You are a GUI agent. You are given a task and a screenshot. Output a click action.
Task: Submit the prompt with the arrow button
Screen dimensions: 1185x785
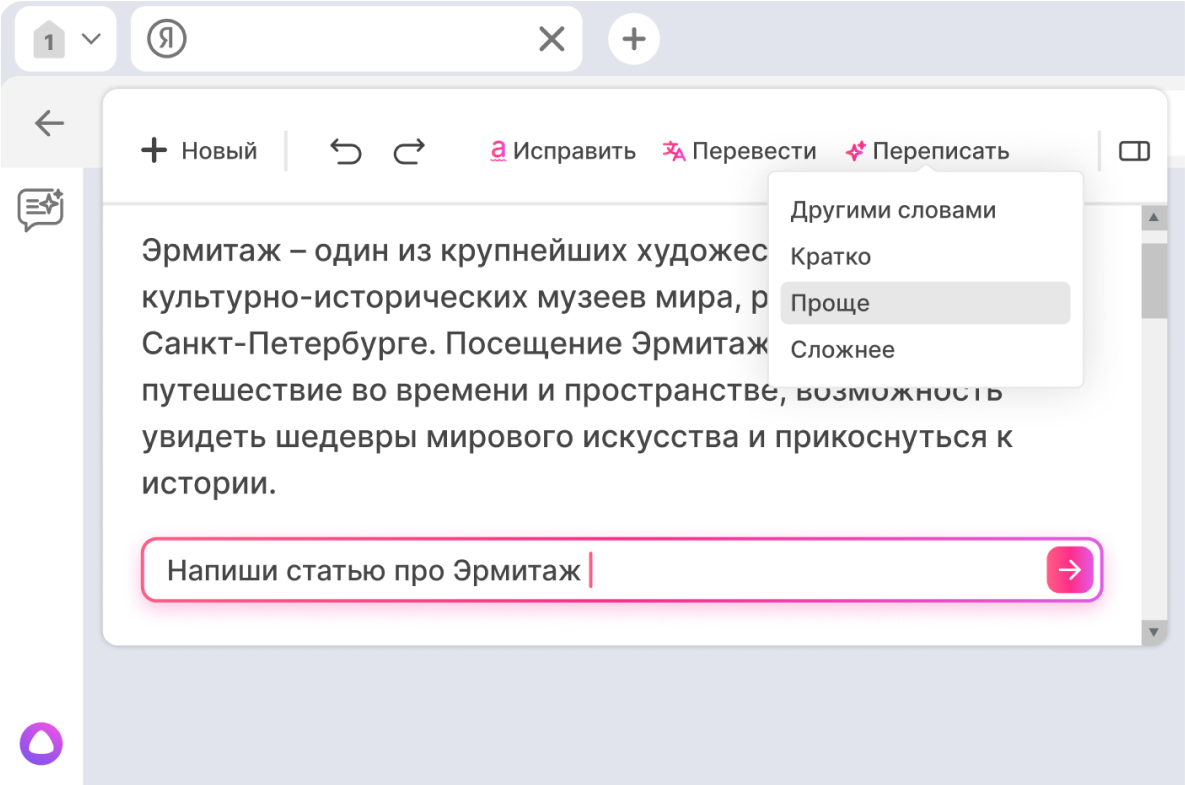point(1069,570)
